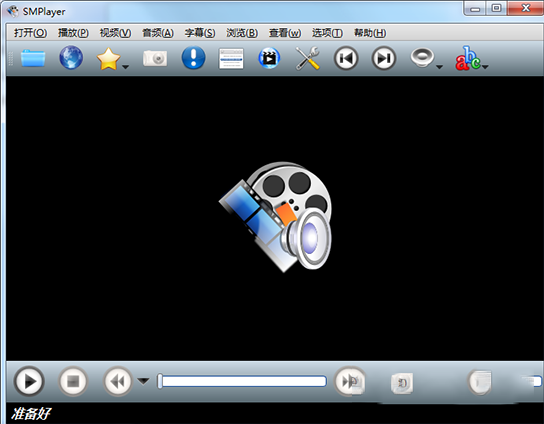
Task: Open favorites with the star icon
Action: (109, 59)
